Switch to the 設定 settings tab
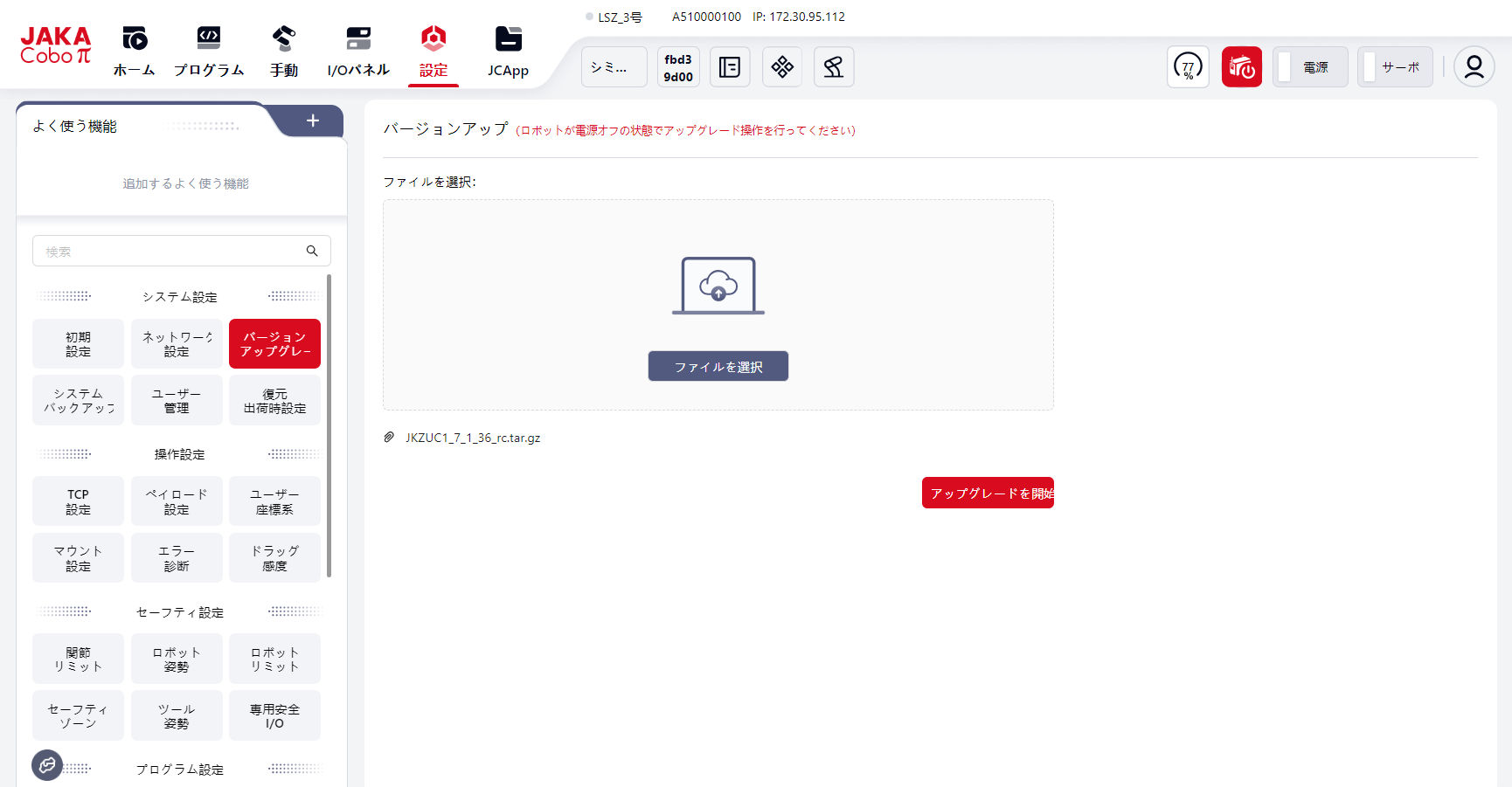This screenshot has width=1512, height=787. [x=433, y=52]
